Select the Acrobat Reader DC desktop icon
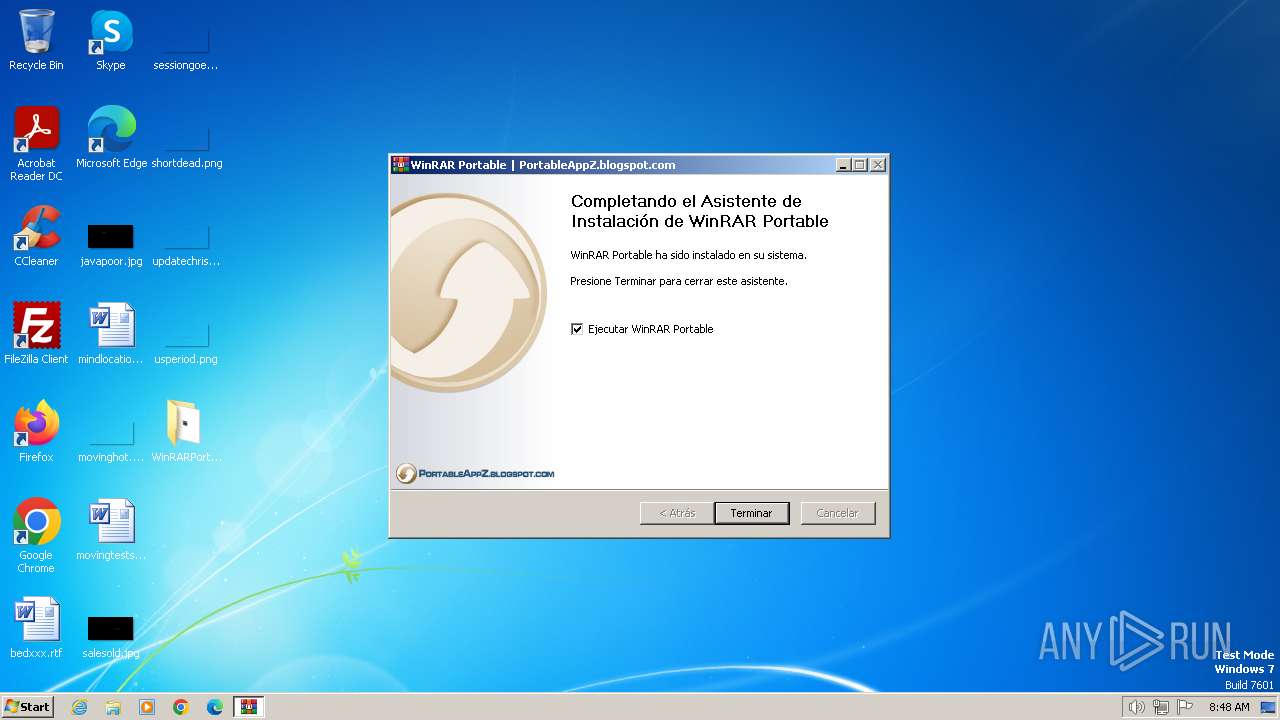 point(36,144)
